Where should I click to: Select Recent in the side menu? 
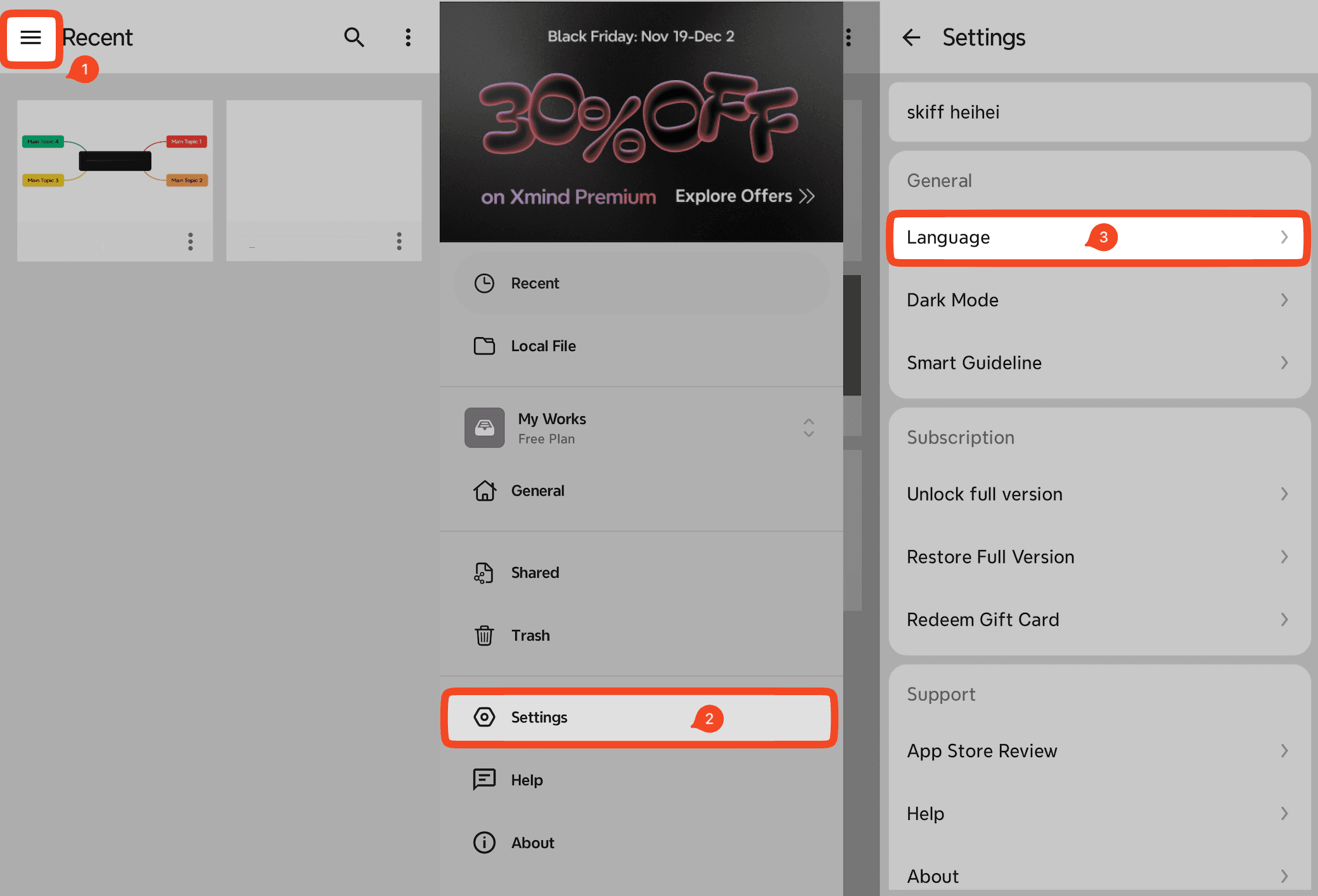535,283
